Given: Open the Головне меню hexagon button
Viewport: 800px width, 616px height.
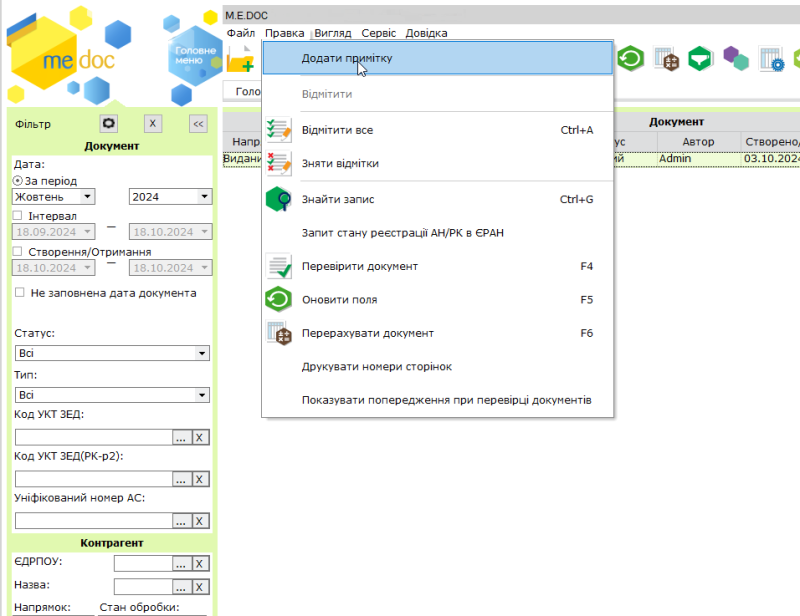Looking at the screenshot, I should click(195, 56).
